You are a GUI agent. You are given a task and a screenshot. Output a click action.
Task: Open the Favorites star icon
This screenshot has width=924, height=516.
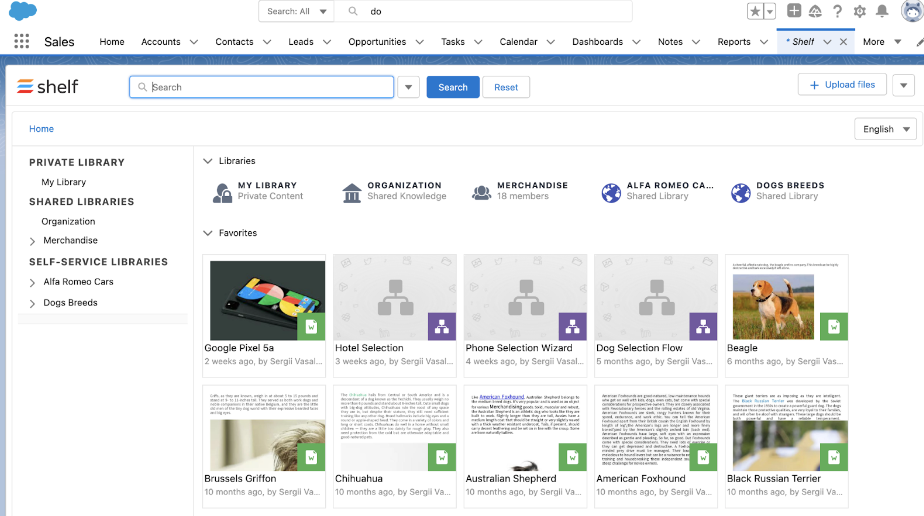755,11
